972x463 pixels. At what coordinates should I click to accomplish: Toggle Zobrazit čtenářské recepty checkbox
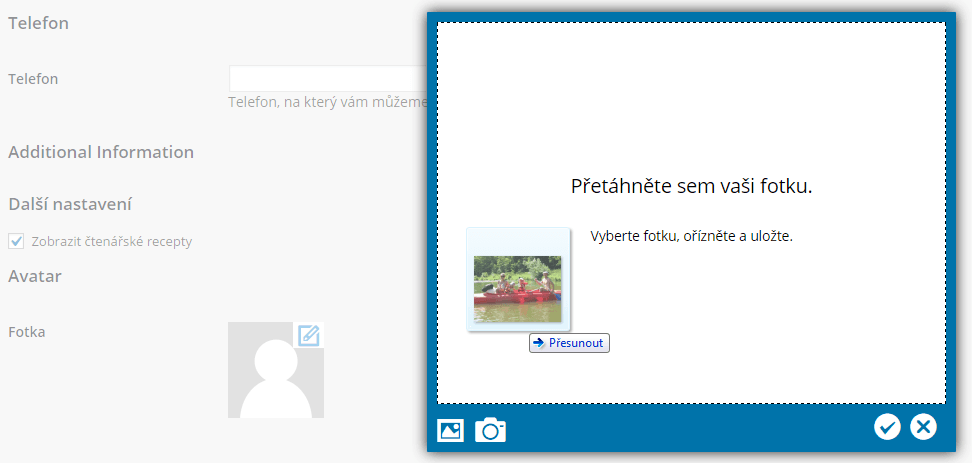[x=15, y=241]
